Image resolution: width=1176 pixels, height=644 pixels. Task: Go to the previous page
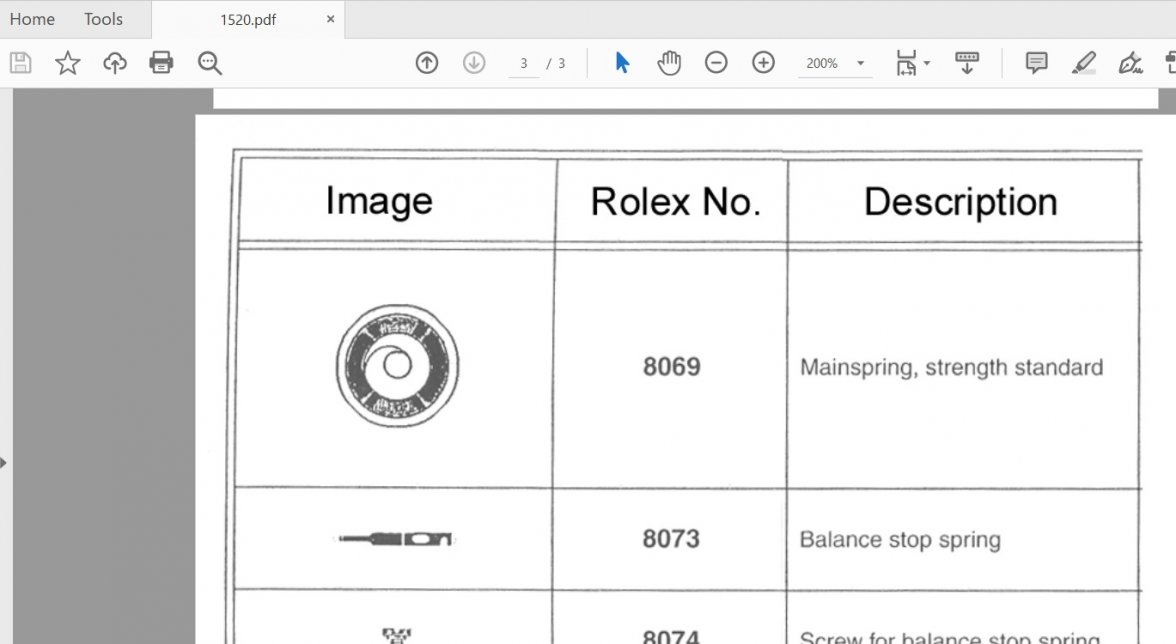click(x=427, y=63)
